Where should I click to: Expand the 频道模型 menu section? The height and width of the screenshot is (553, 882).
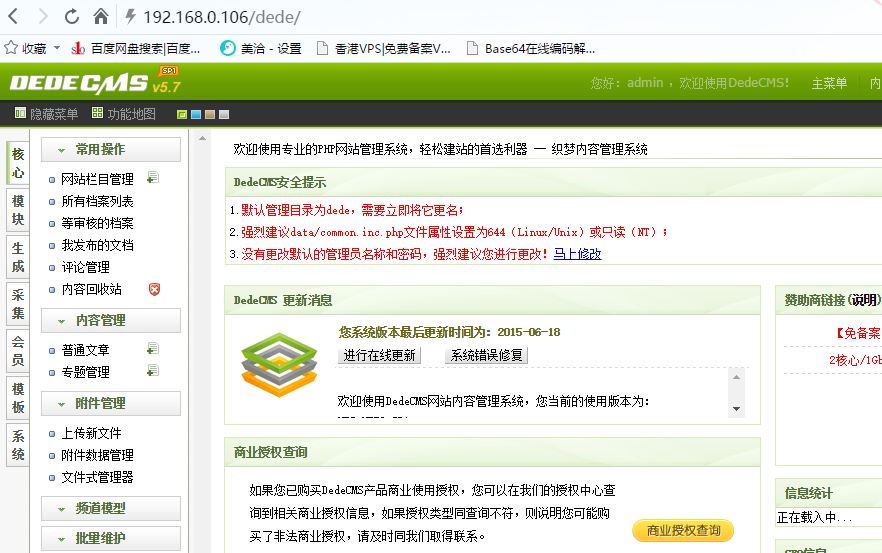(x=111, y=509)
